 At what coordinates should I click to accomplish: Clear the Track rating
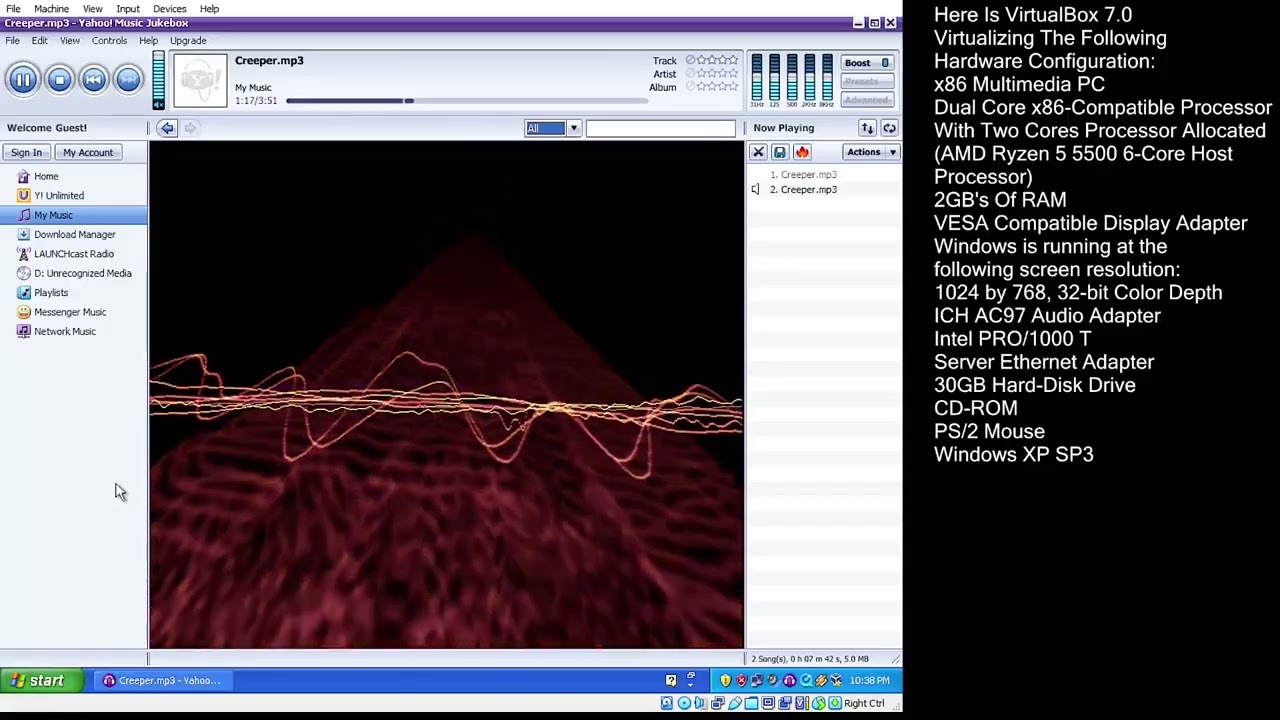690,60
